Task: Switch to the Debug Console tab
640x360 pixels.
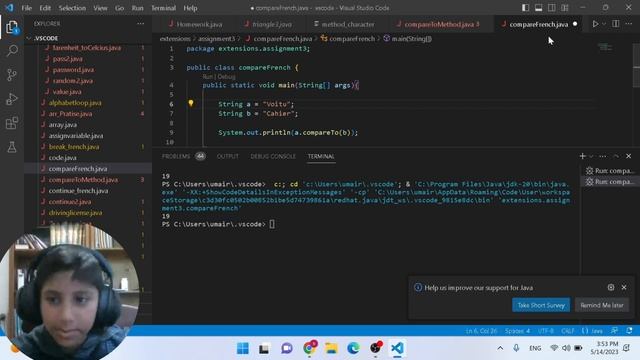Action: [x=273, y=156]
